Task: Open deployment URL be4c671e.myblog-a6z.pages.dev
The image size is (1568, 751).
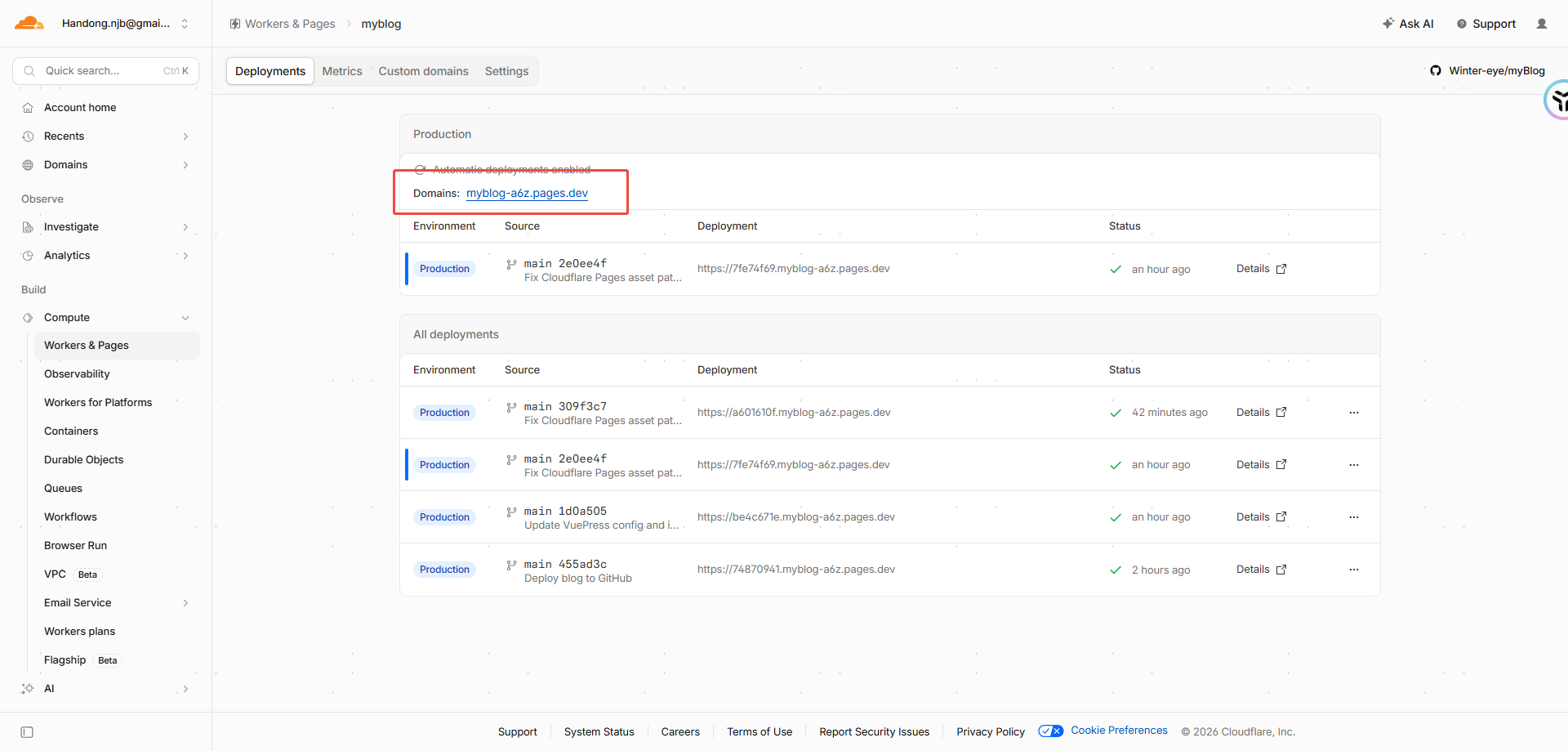Action: coord(796,517)
